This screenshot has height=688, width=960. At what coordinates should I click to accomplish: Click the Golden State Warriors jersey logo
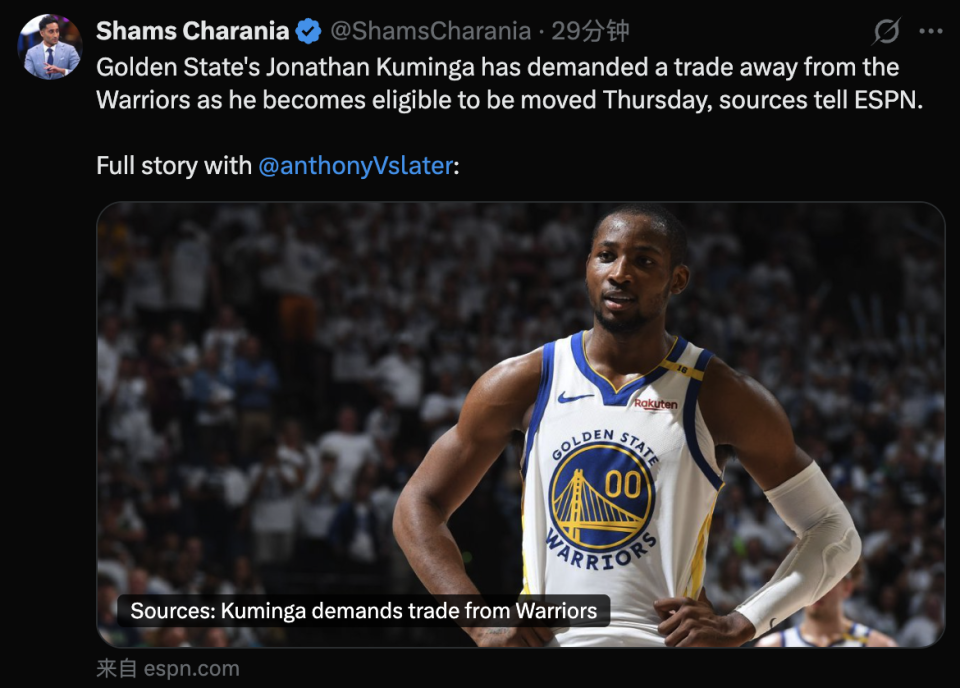(602, 499)
